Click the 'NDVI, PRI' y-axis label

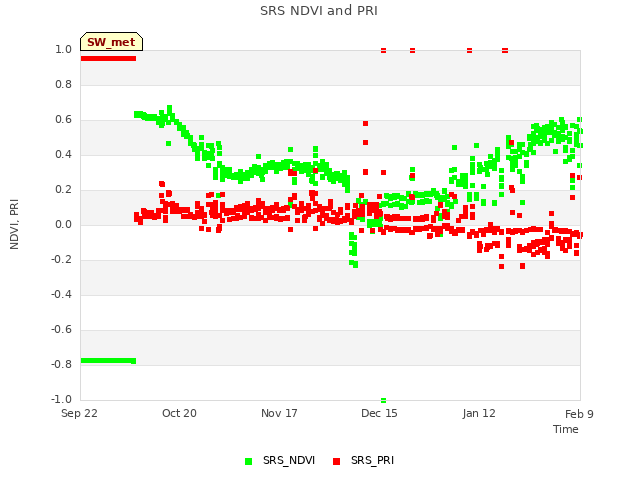pyautogui.click(x=14, y=224)
